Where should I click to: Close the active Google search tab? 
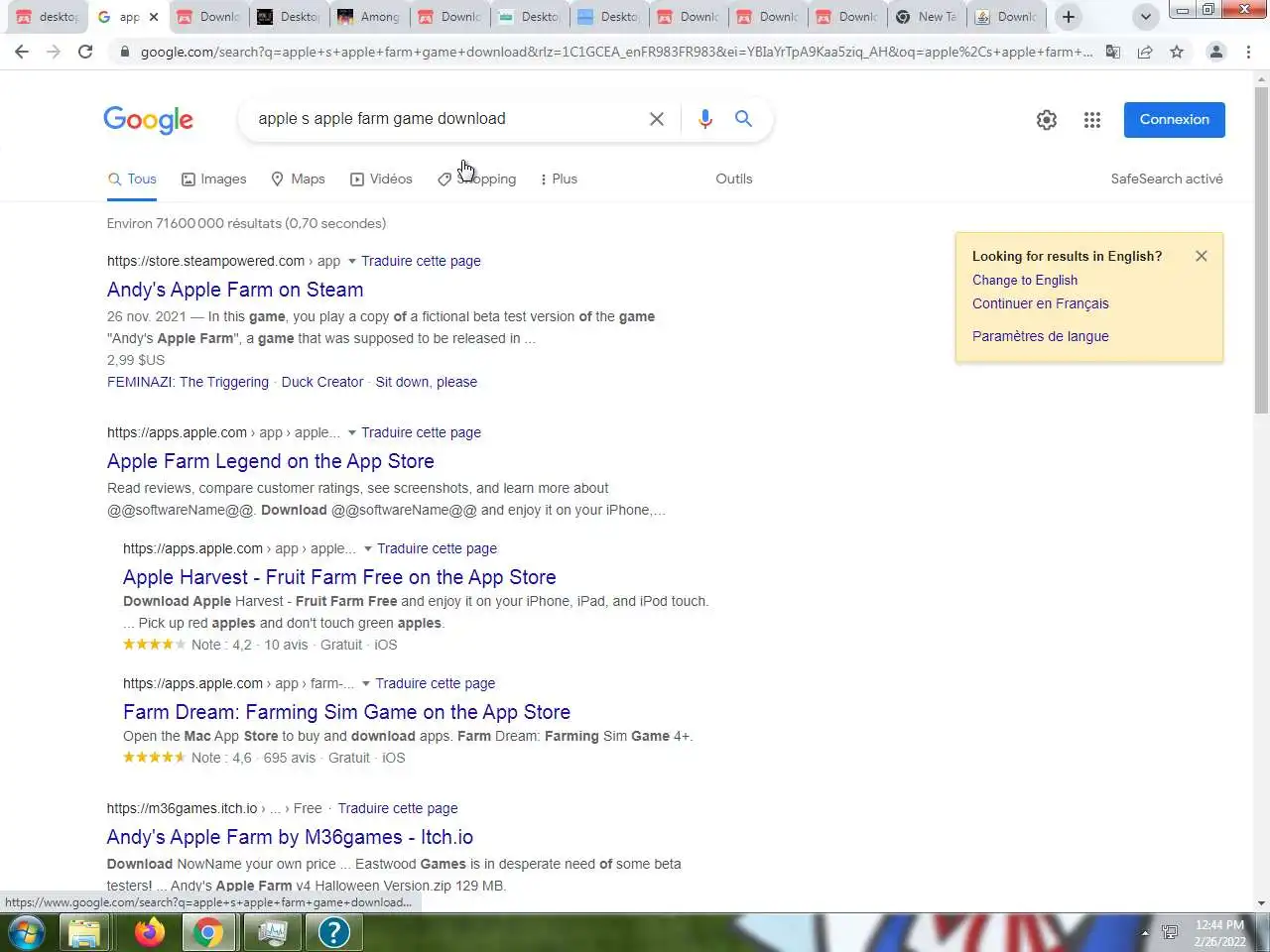point(154,17)
